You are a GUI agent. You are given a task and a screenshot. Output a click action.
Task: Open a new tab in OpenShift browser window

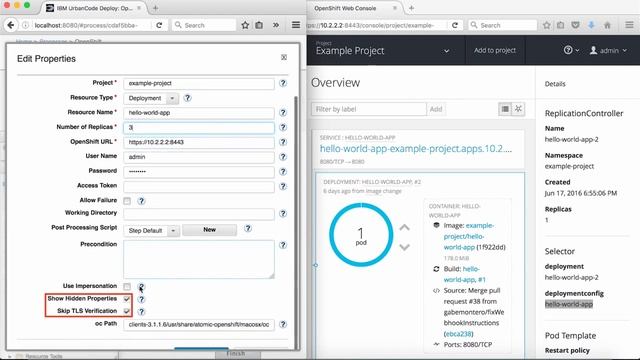click(411, 8)
